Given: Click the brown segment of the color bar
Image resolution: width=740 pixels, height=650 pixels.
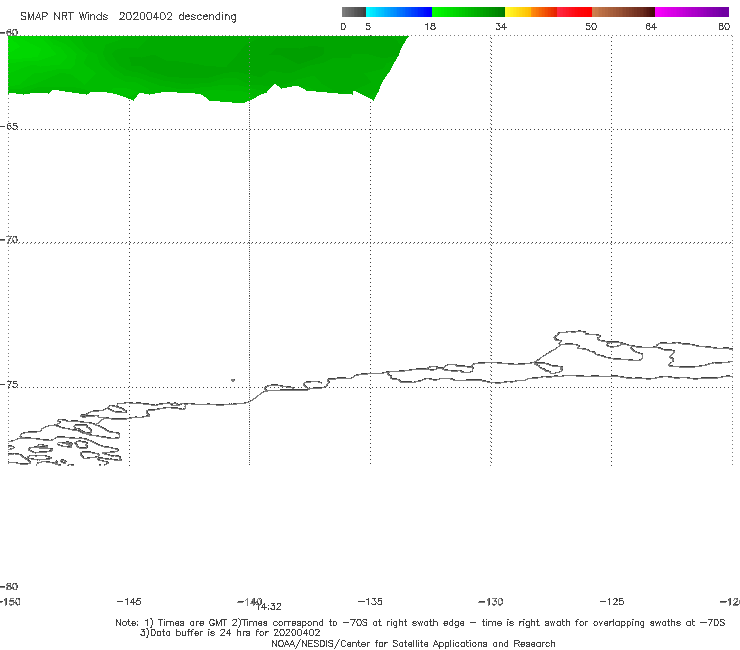Looking at the screenshot, I should (623, 12).
